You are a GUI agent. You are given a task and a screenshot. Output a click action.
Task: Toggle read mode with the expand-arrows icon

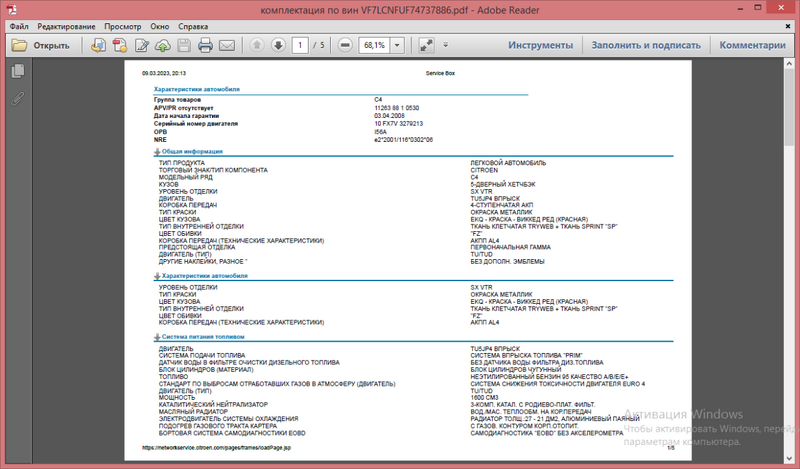click(x=424, y=45)
